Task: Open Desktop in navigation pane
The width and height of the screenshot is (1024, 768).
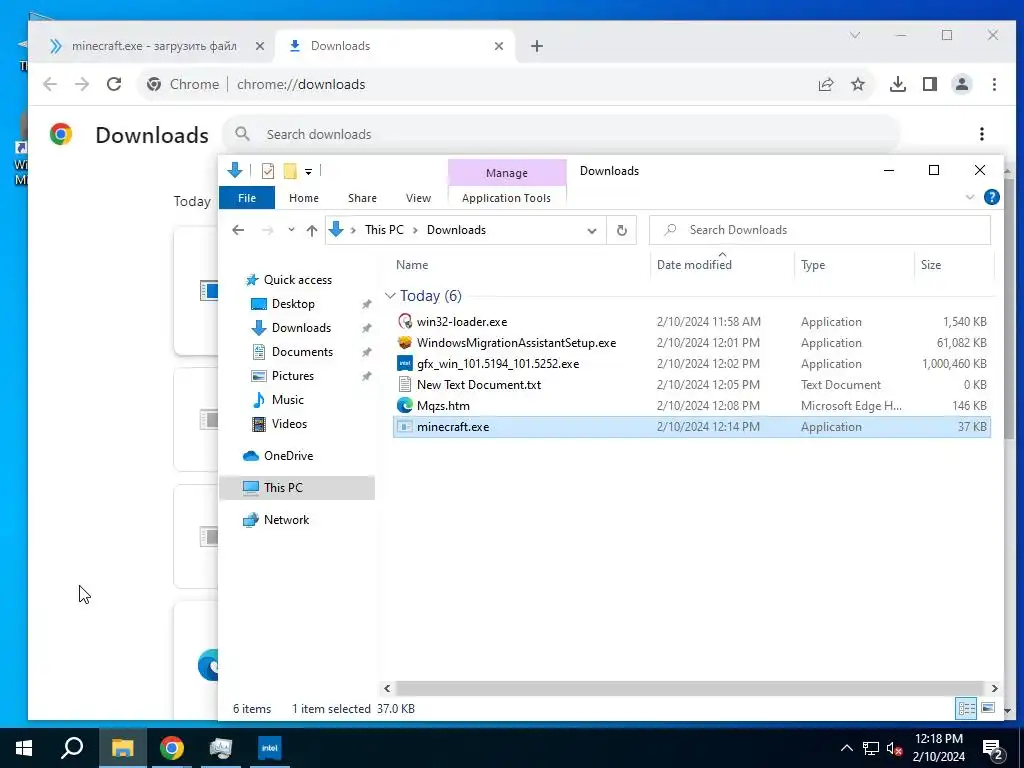Action: click(293, 304)
